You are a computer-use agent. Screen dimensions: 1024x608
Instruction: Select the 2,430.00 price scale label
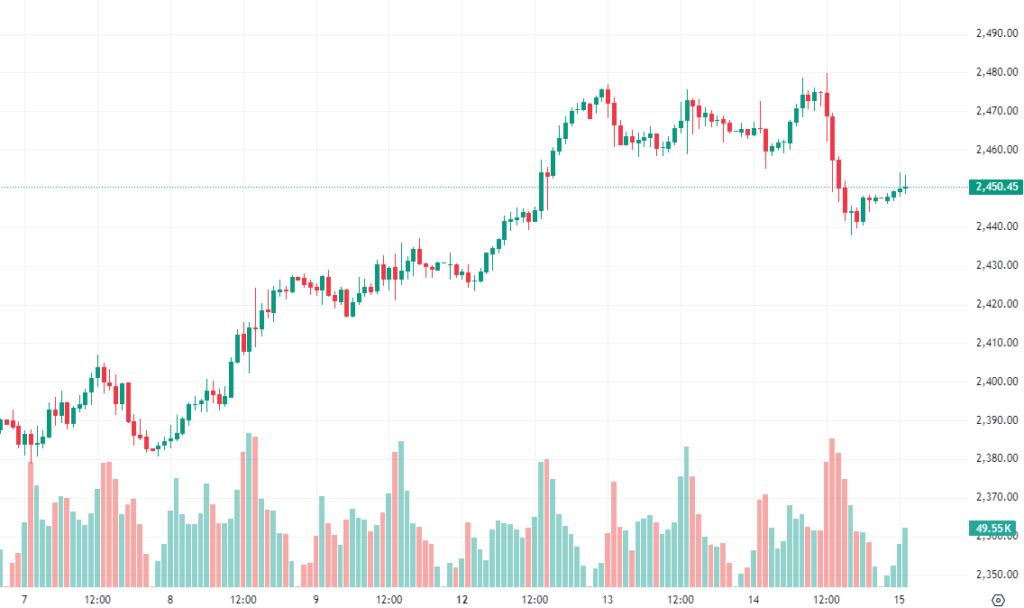(x=996, y=265)
